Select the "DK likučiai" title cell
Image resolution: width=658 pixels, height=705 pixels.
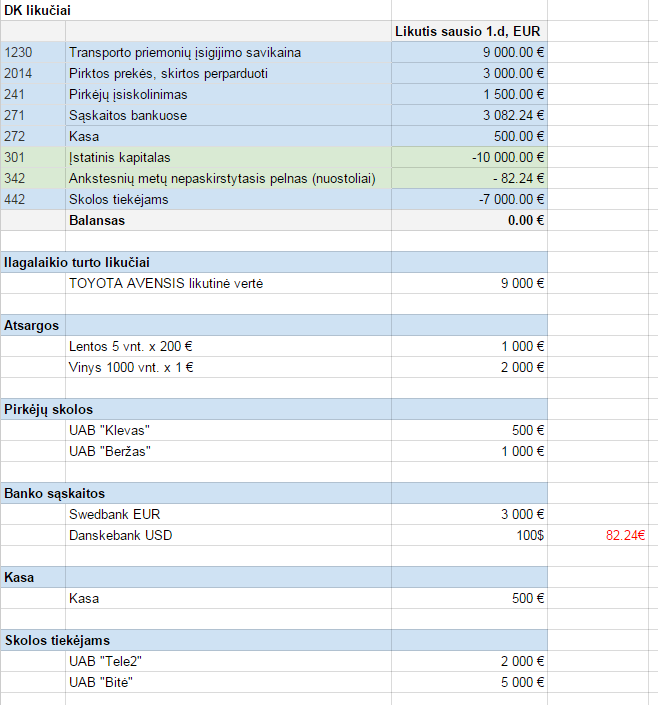37,10
